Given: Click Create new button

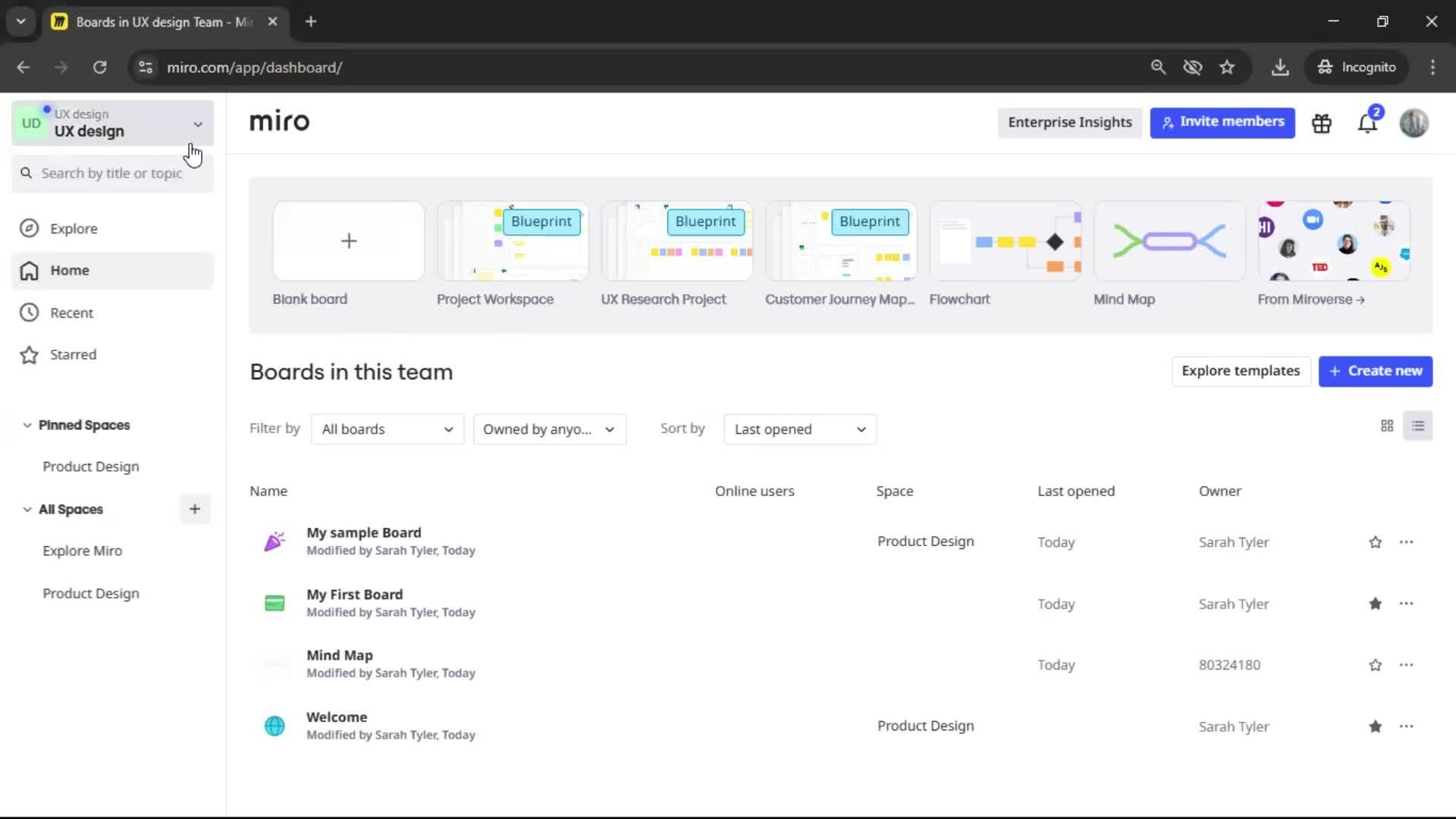Looking at the screenshot, I should coord(1376,371).
